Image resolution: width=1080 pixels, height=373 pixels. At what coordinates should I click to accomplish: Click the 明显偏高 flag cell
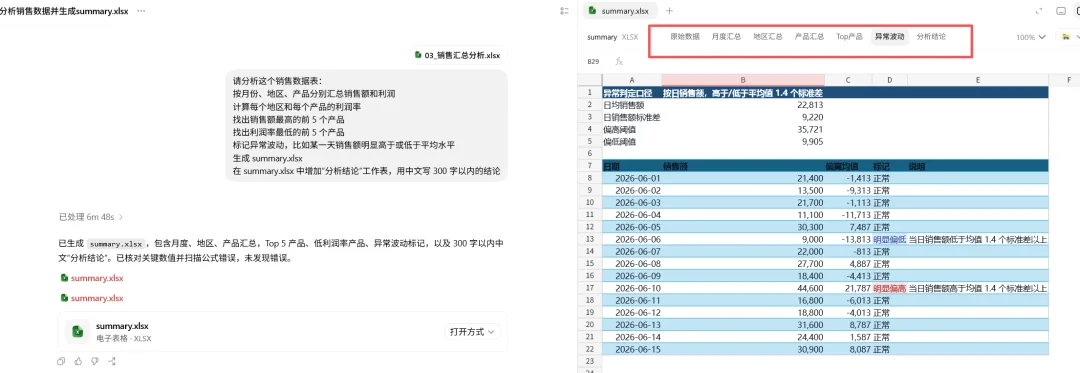click(x=889, y=288)
